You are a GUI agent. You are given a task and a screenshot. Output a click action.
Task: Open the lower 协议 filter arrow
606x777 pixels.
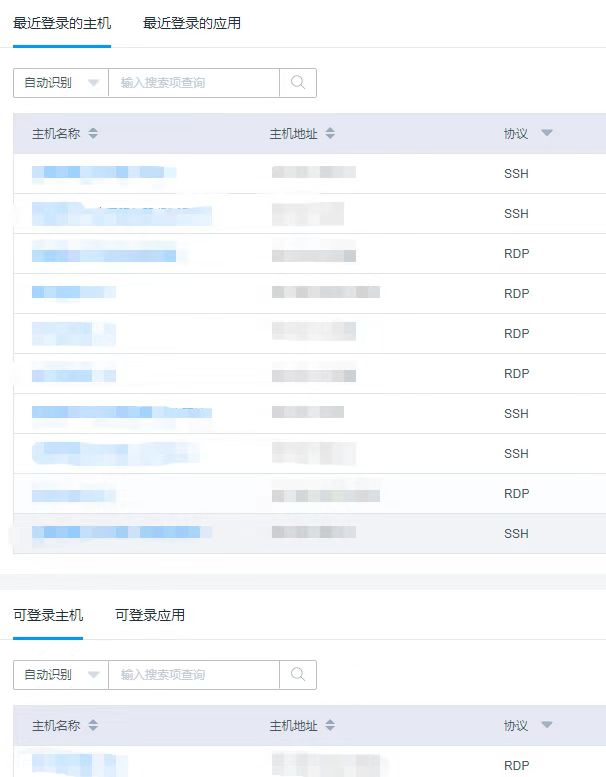click(547, 725)
